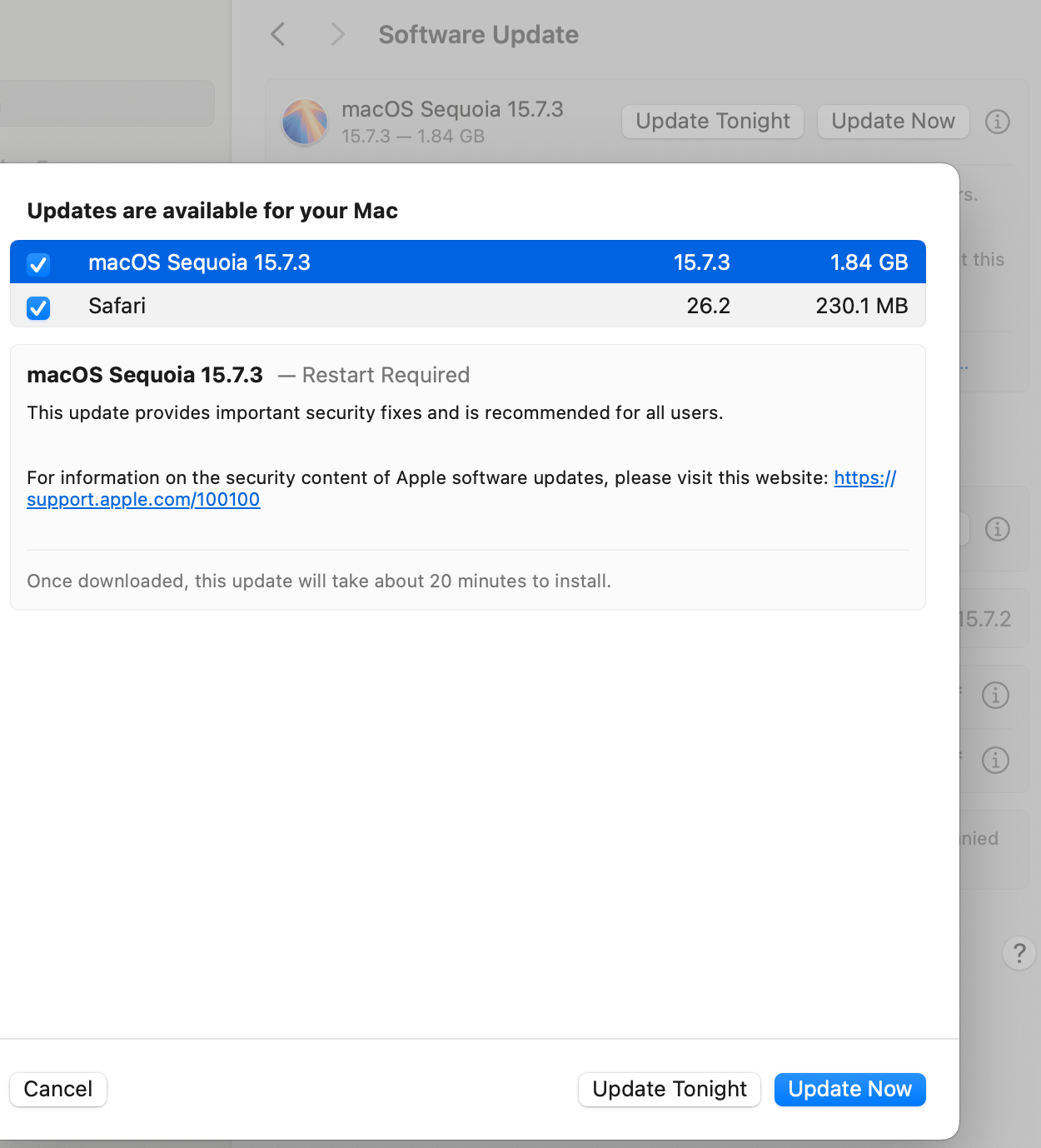Click background window's gray Update Now button
This screenshot has height=1148, width=1041.
pyautogui.click(x=893, y=122)
